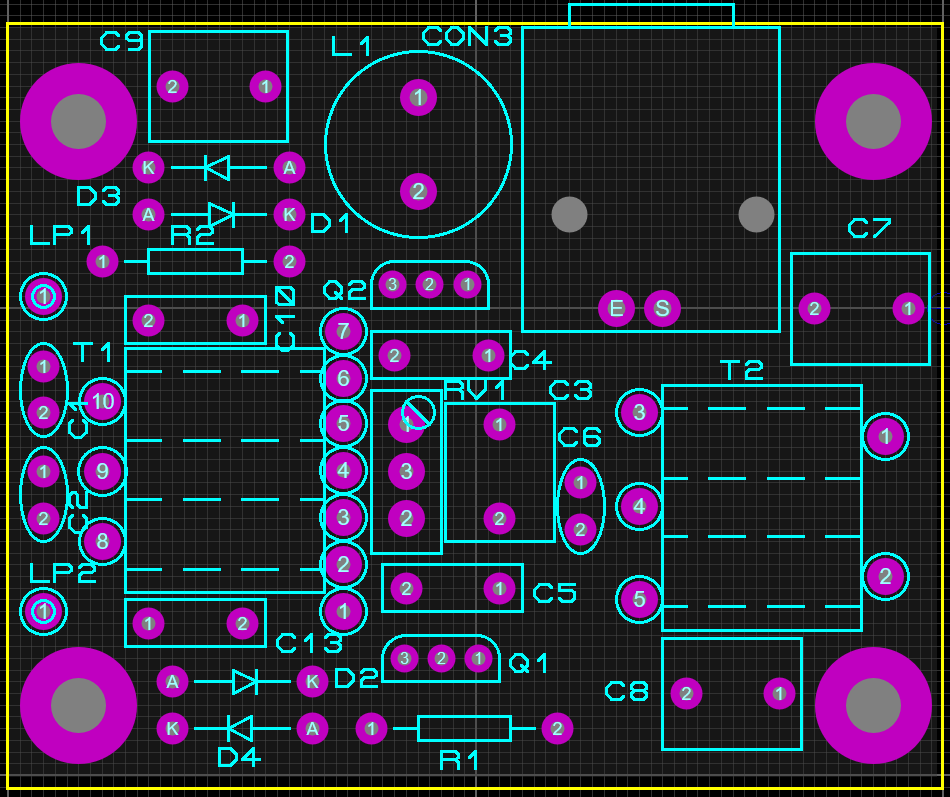Viewport: 950px width, 797px height.
Task: Click the RV1 trimmer adjustment screw symbol
Action: (x=419, y=411)
